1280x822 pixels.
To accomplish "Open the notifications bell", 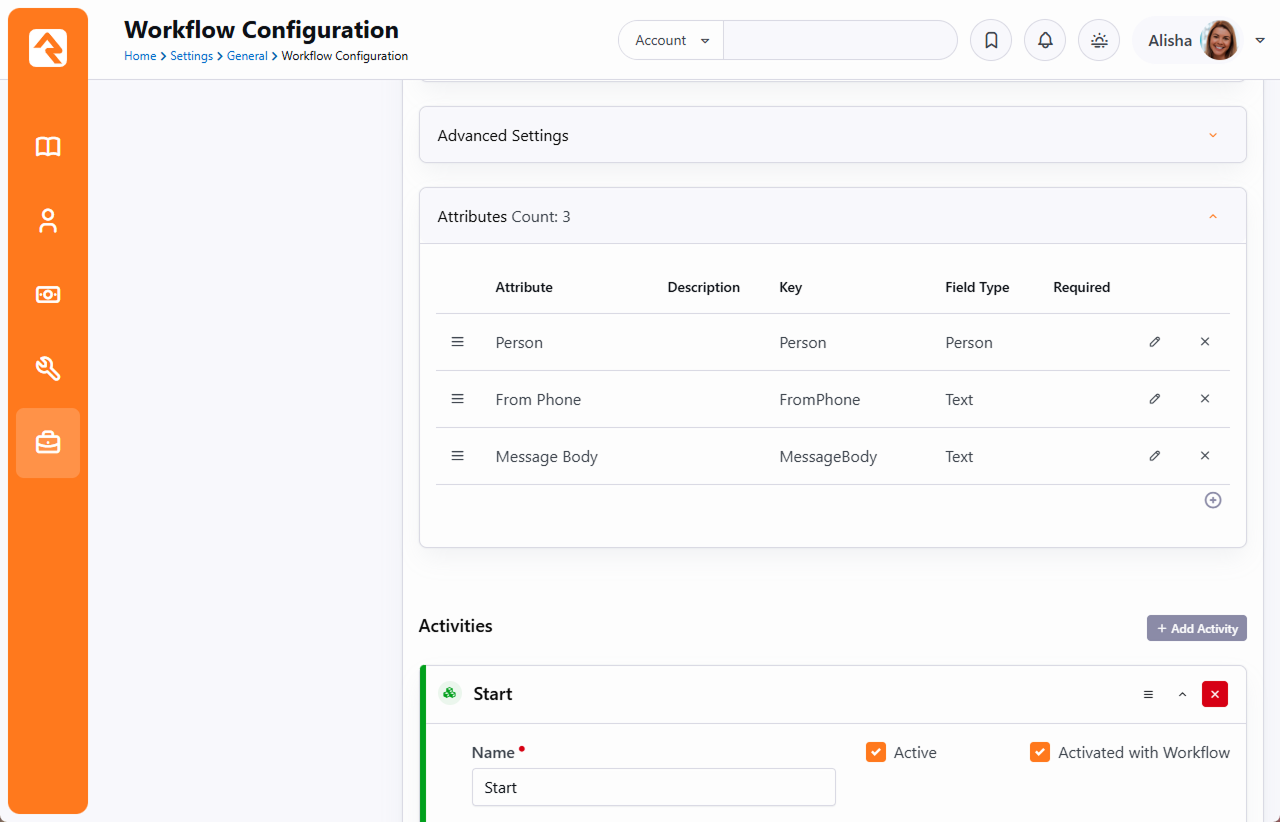I will (1045, 41).
